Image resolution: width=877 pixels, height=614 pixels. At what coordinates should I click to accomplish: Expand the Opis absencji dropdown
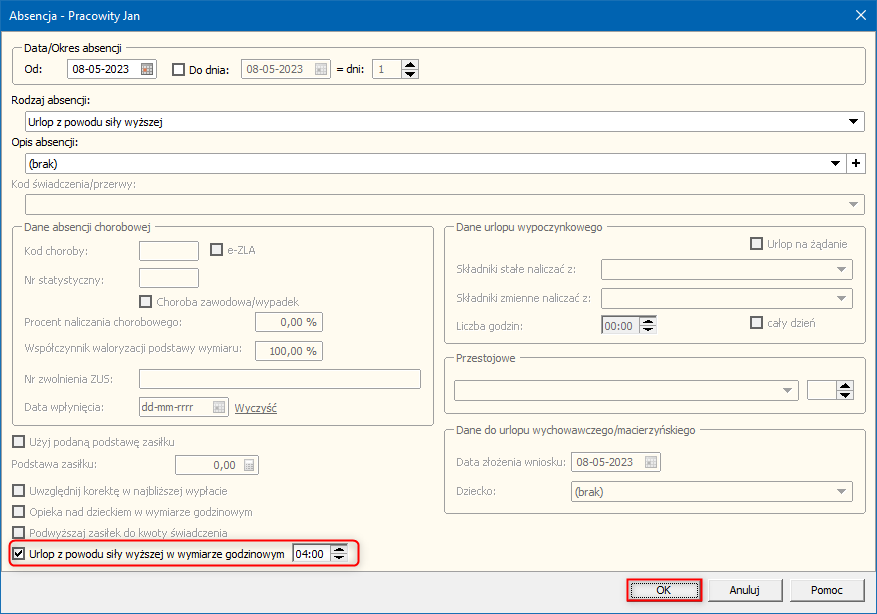coord(835,163)
